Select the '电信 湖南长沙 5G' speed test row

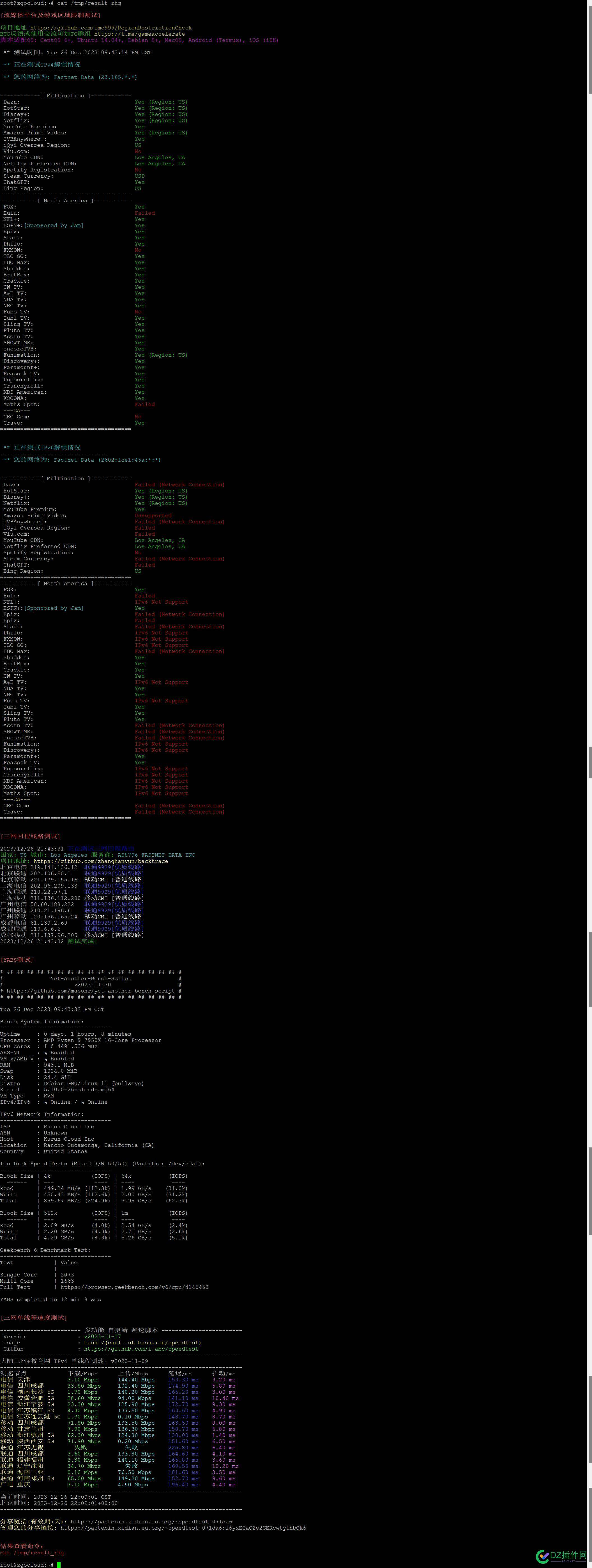[118, 1392]
